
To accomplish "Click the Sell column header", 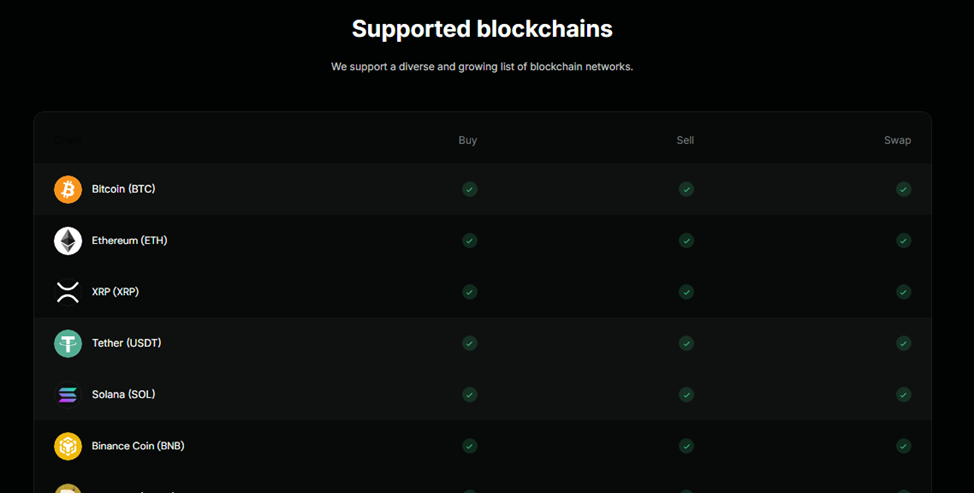I will (685, 140).
